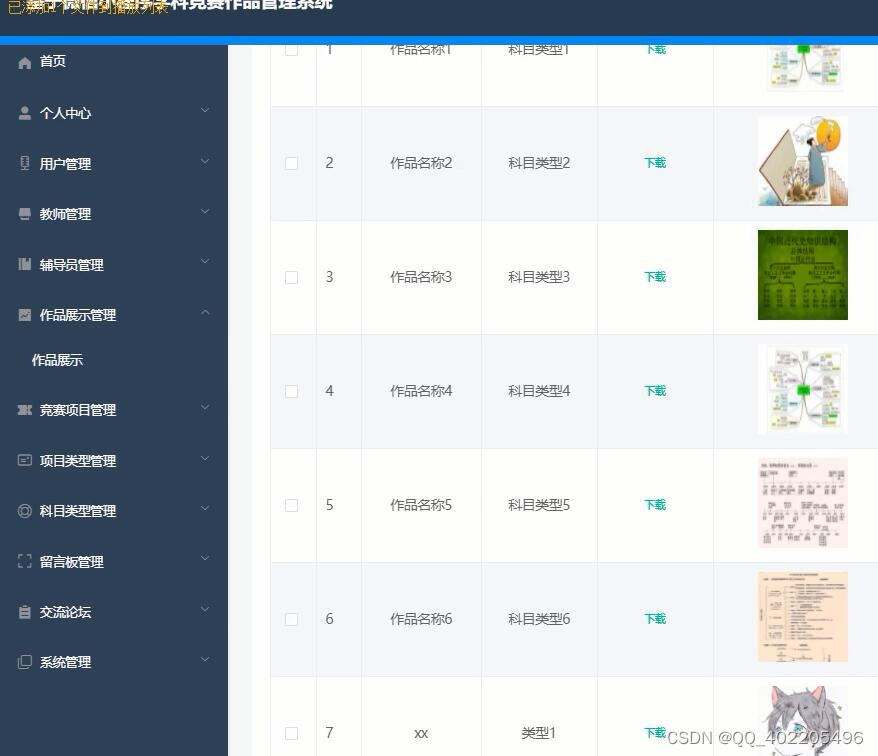Expand the 系统管理 menu chevron
This screenshot has height=756, width=878.
pos(206,659)
